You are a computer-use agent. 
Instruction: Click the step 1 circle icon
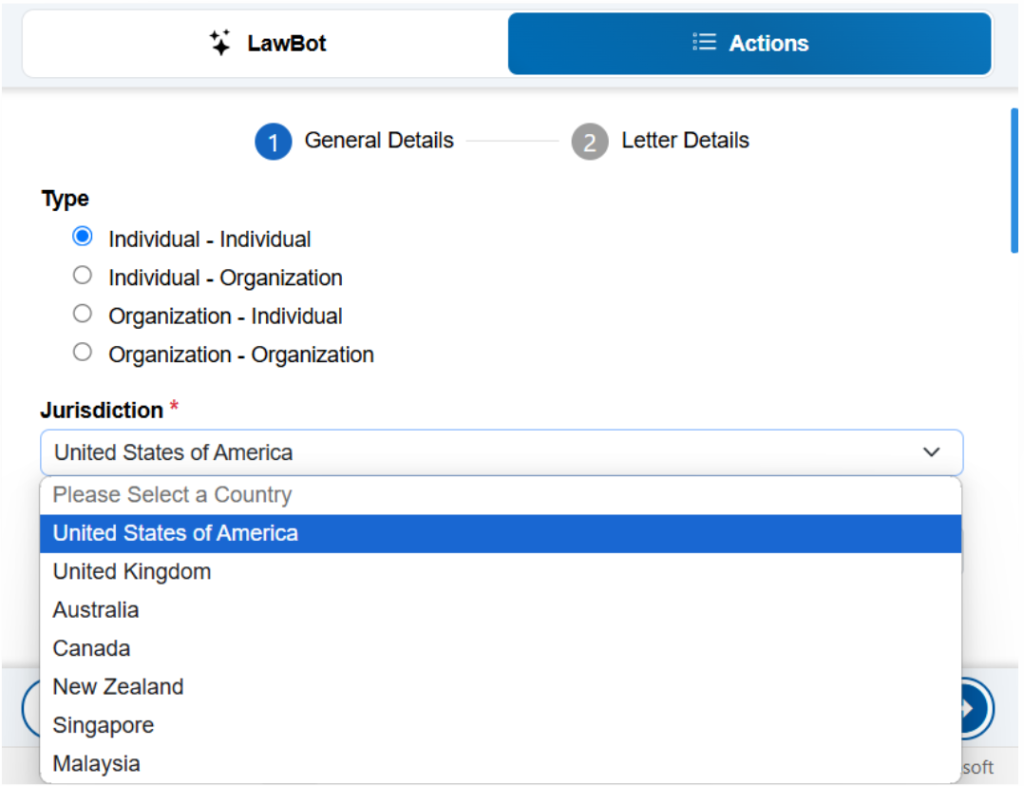[273, 141]
